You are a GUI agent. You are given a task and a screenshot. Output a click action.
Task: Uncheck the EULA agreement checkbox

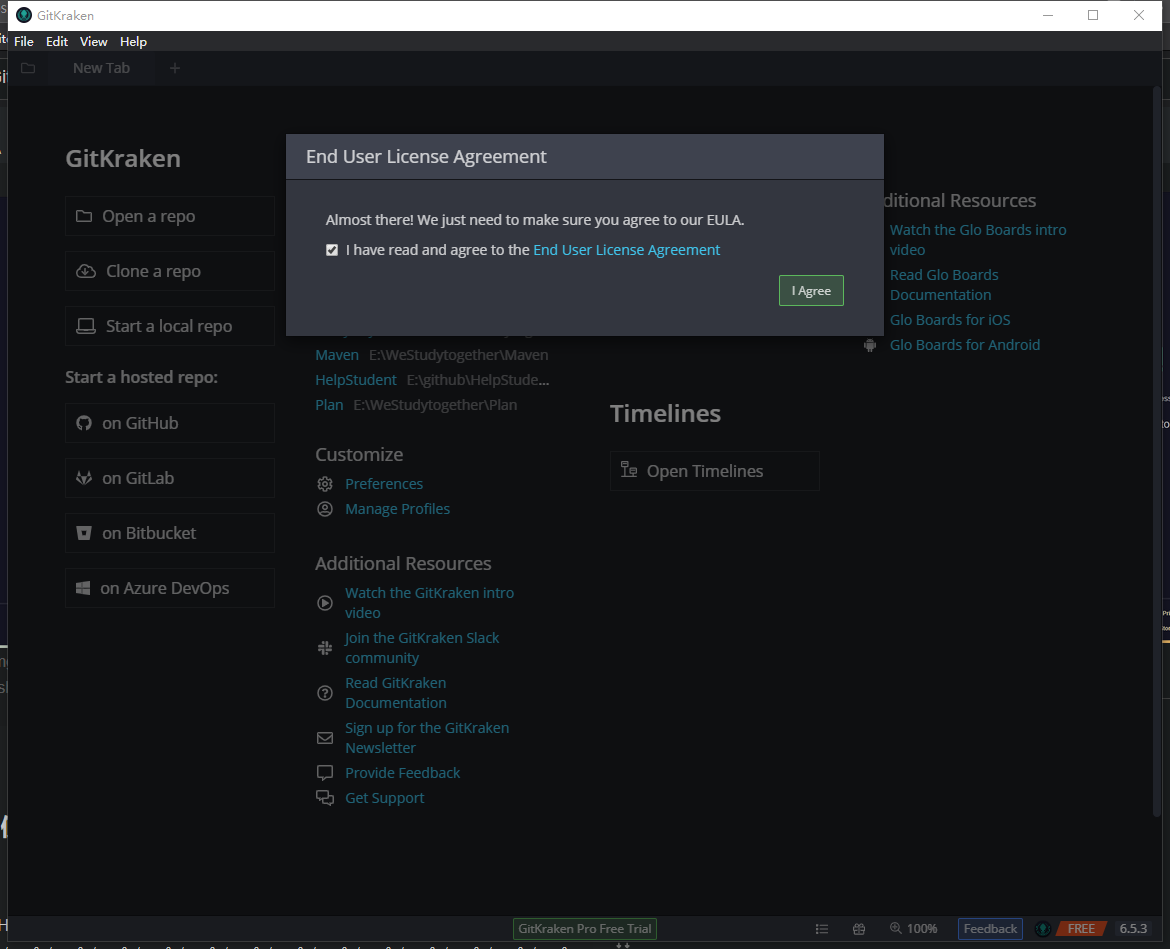coord(331,249)
